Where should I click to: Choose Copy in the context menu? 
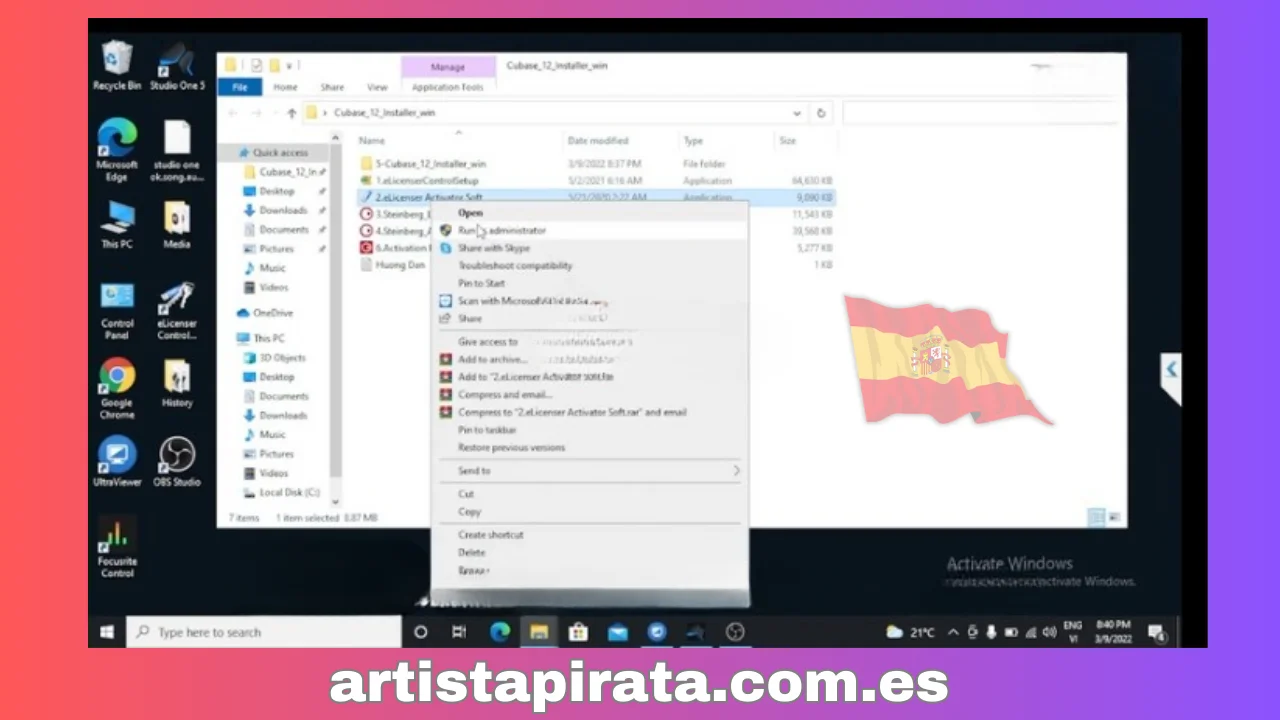(x=590, y=512)
